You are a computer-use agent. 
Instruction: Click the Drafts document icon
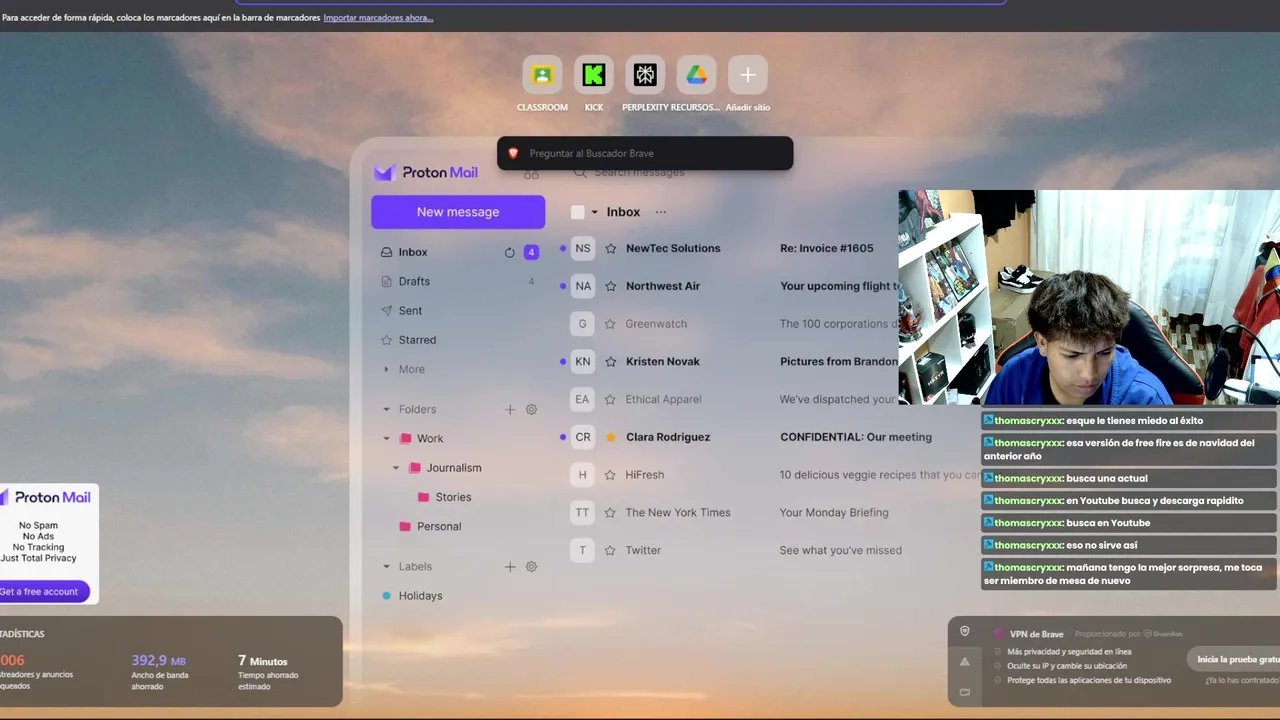387,282
